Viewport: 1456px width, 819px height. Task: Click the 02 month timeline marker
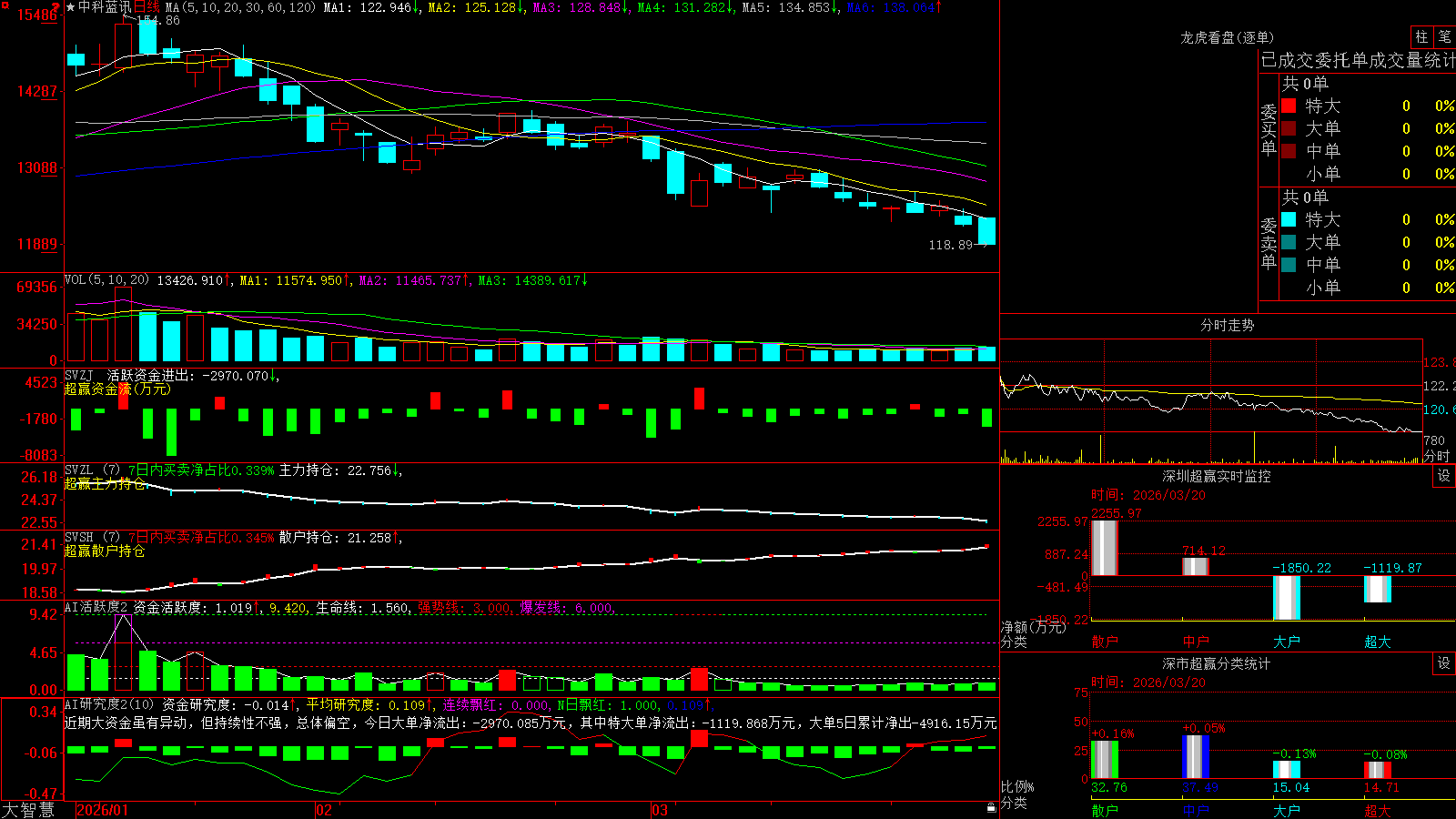324,810
